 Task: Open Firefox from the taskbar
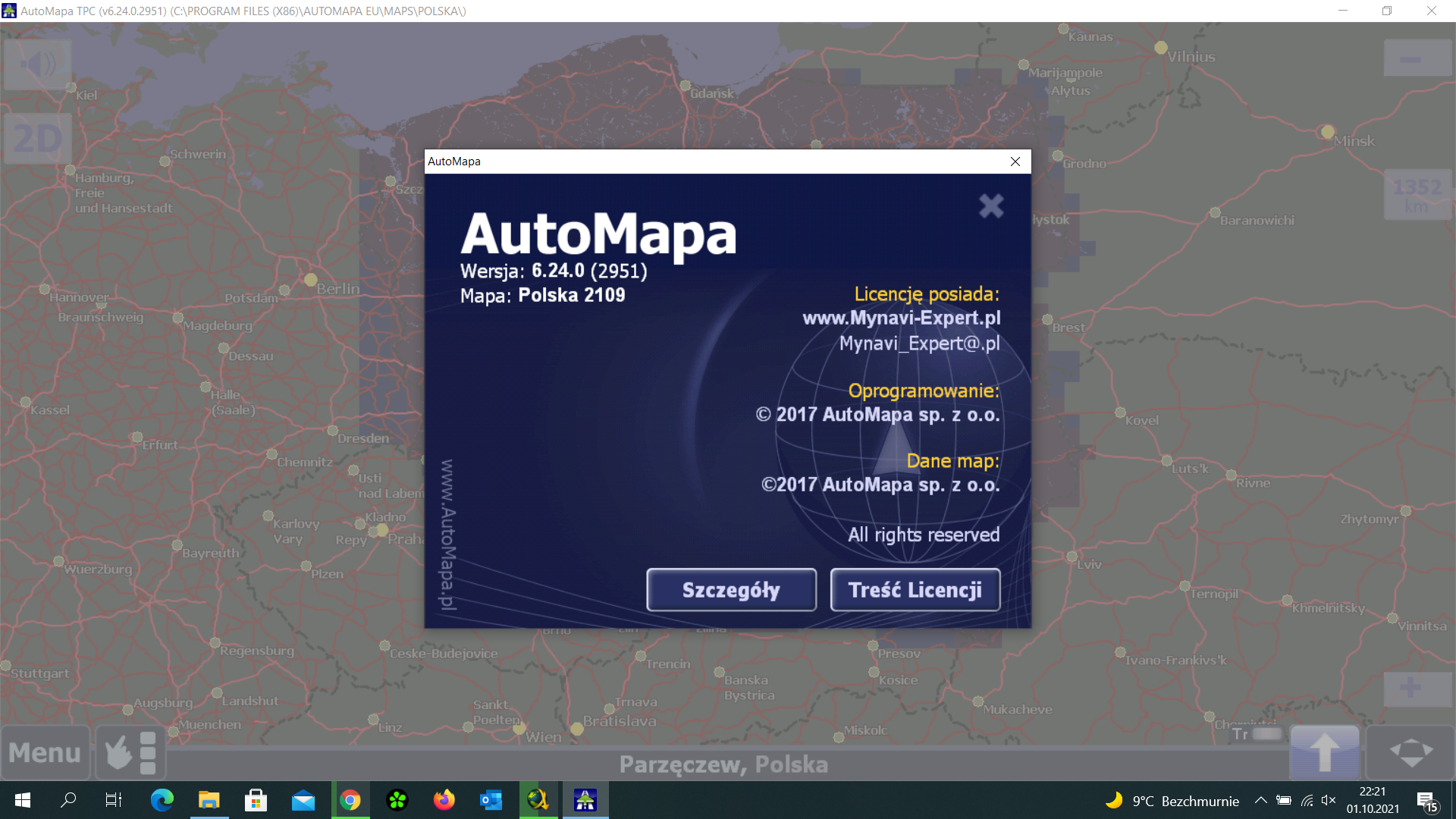(444, 800)
